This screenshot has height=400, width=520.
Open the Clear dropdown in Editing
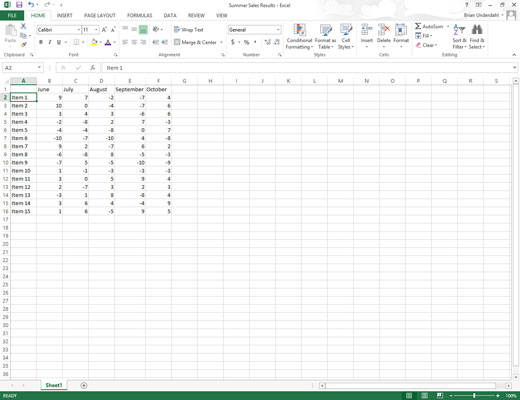pos(426,45)
